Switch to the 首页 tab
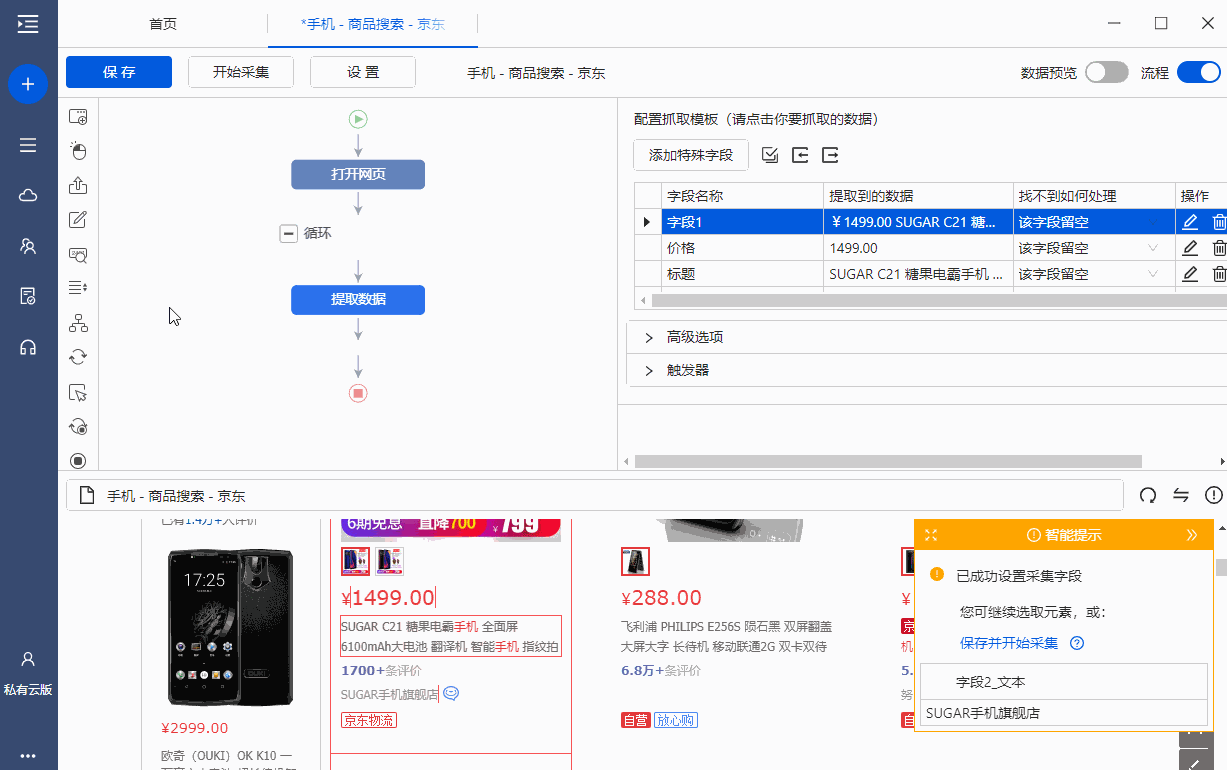Screen dimensions: 1227x770 click(x=163, y=24)
